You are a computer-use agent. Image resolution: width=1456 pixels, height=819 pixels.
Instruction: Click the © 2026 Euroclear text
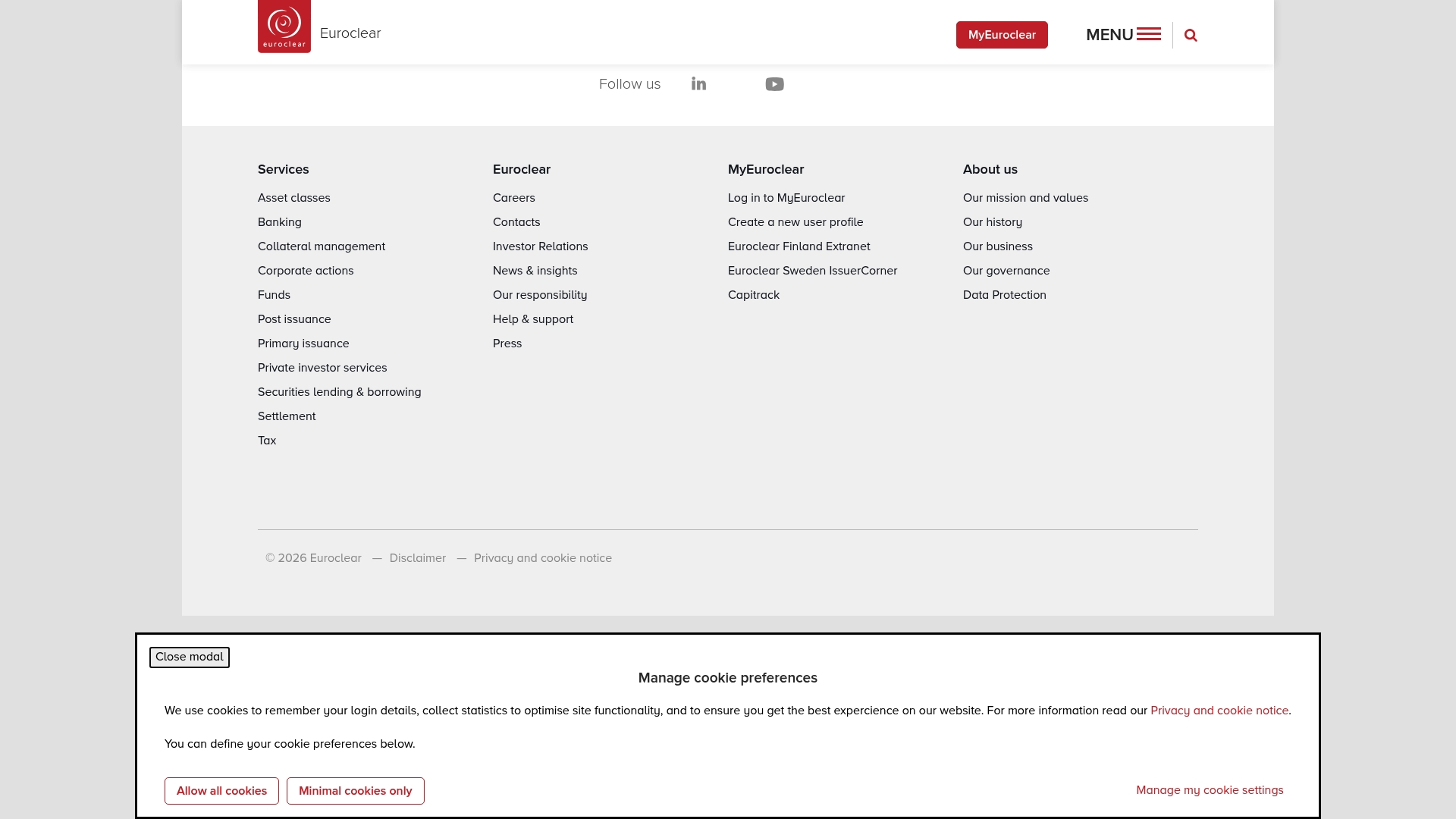pyautogui.click(x=313, y=558)
